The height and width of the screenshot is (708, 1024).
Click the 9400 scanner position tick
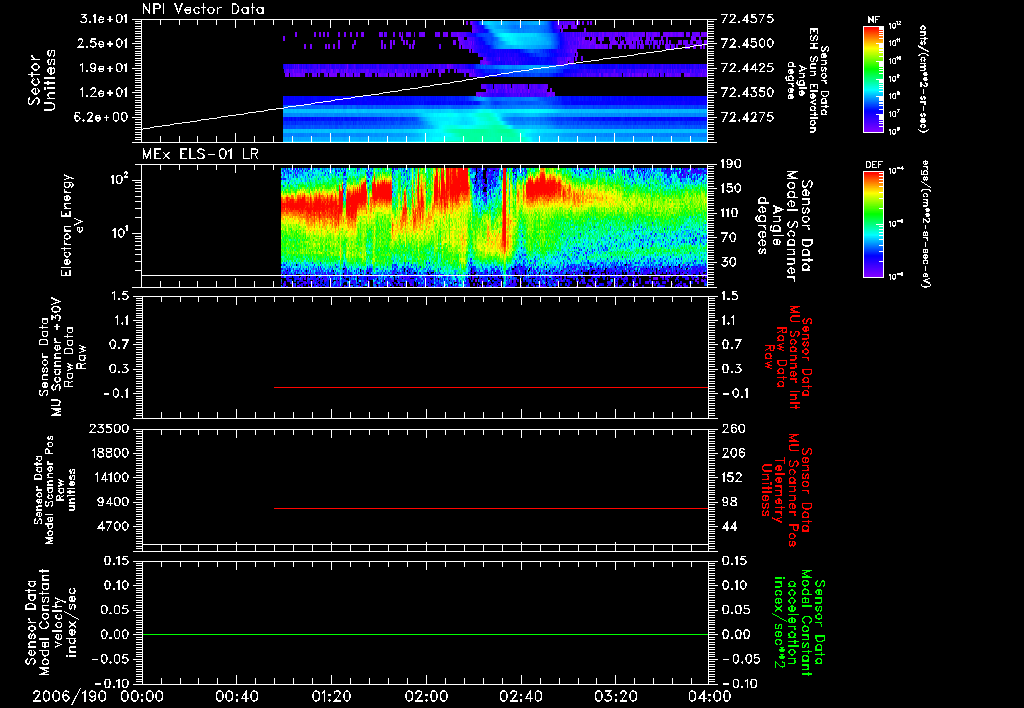click(x=113, y=502)
